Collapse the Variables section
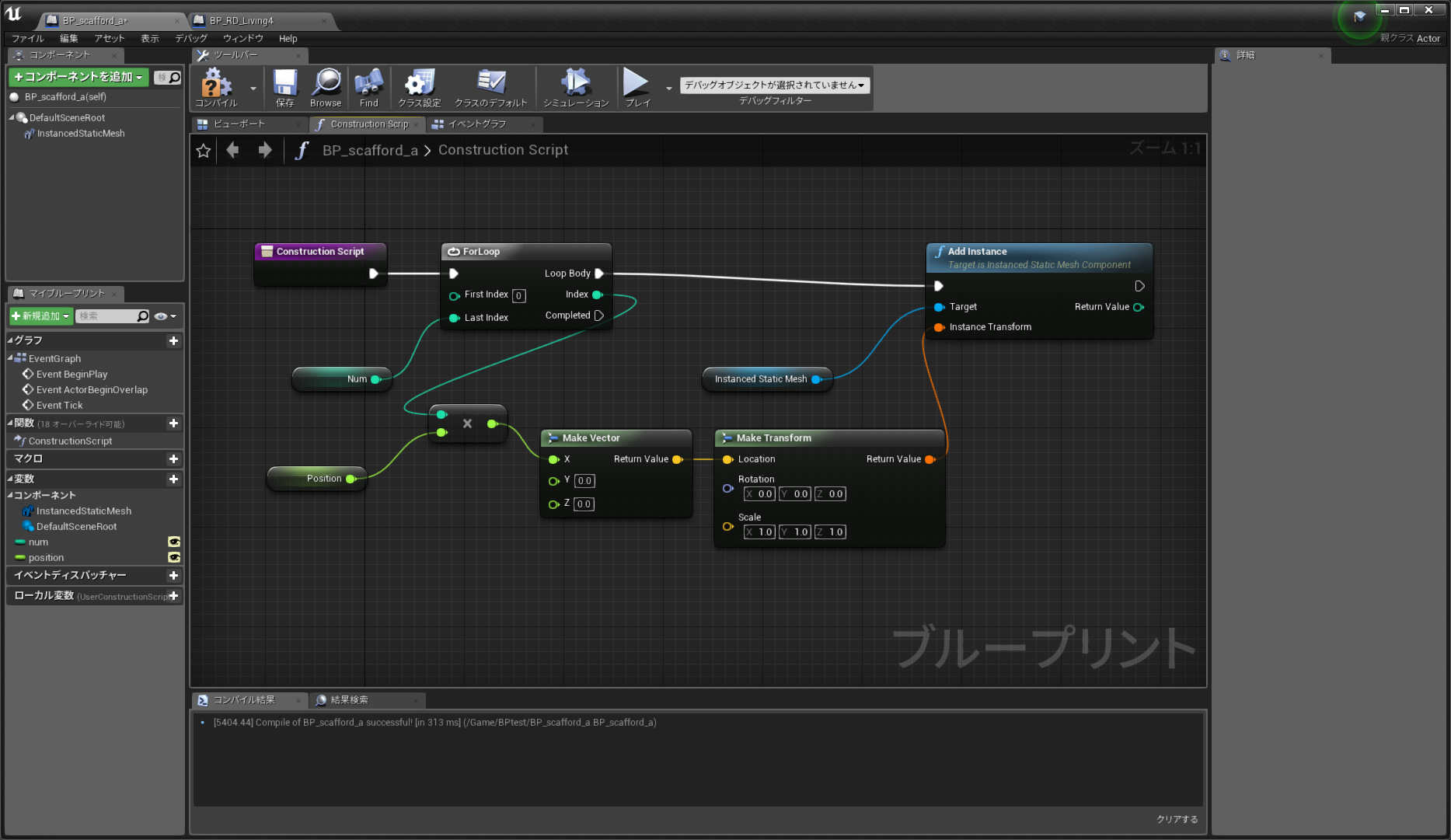This screenshot has height=840, width=1451. click(11, 479)
